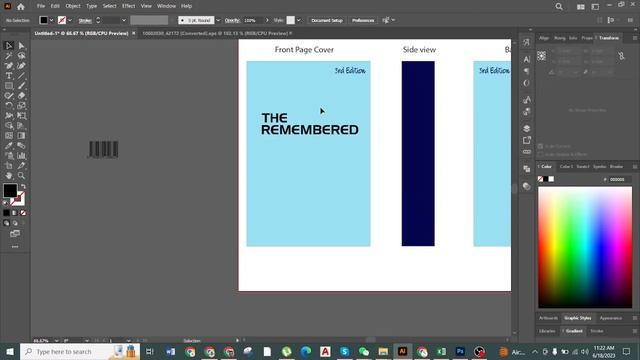Image resolution: width=640 pixels, height=360 pixels.
Task: Enable Draw Behind mode
Action: pyautogui.click(x=15, y=223)
